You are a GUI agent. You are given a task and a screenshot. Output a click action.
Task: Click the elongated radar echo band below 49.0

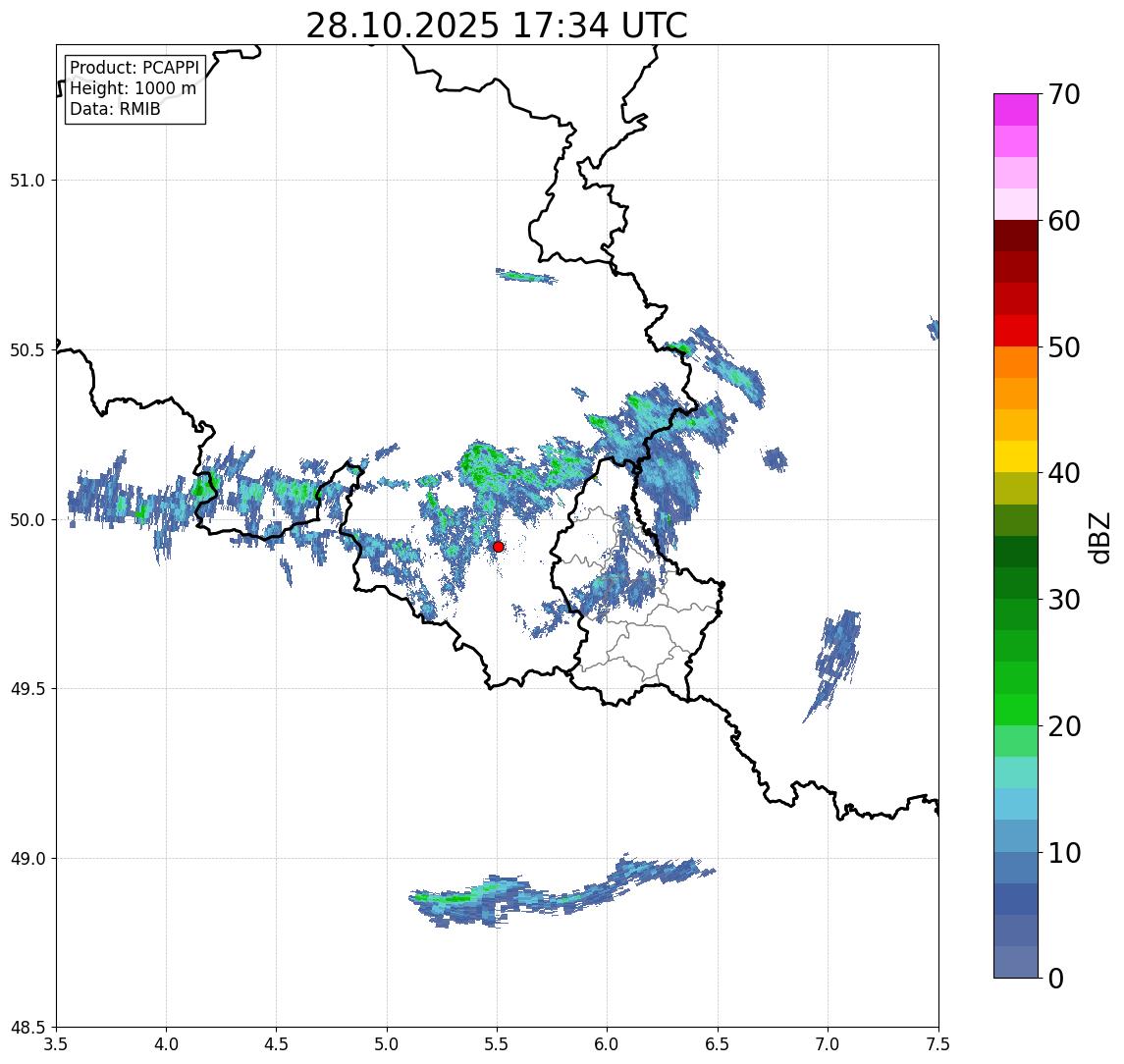560,892
